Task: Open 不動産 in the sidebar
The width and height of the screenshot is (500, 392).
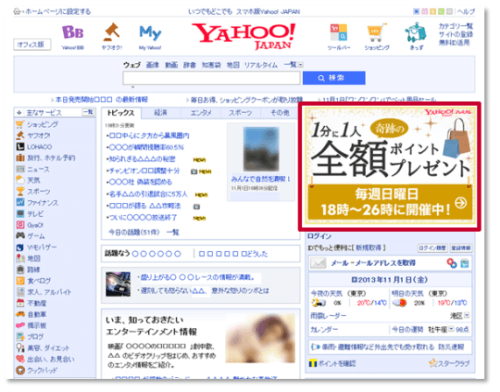Action: pos(37,303)
